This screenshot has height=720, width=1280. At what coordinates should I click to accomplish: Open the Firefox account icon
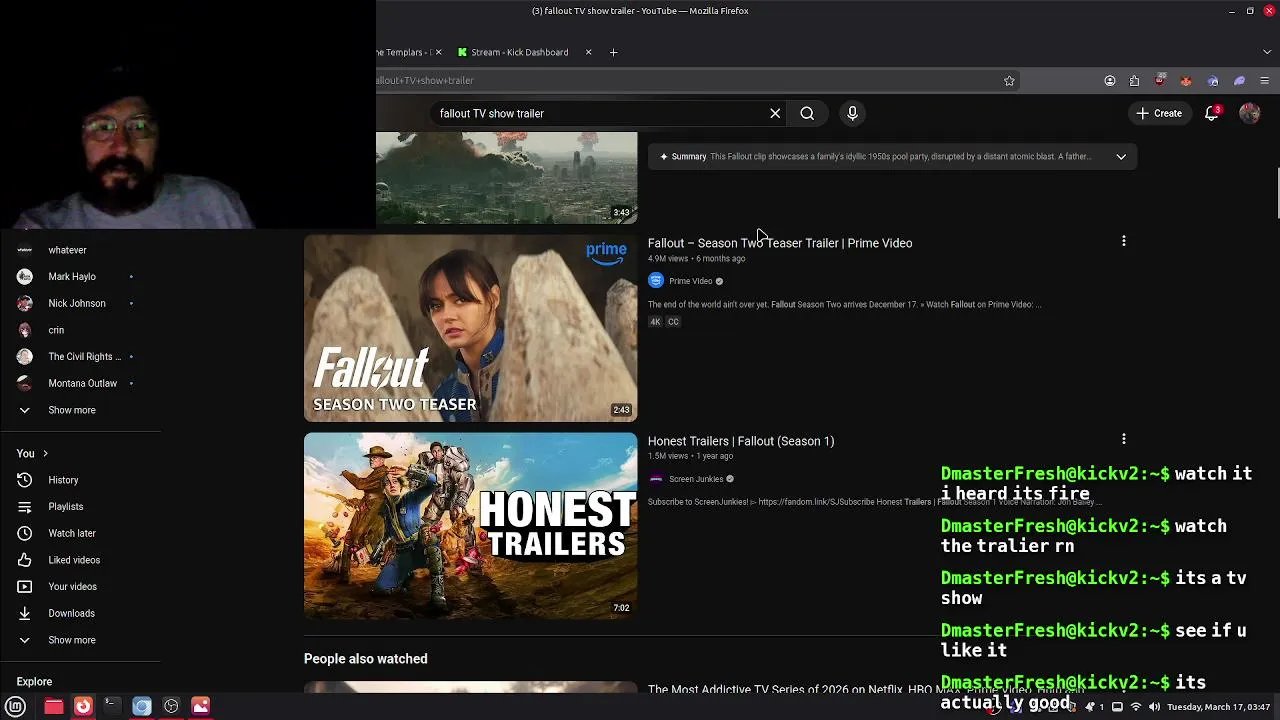(x=1110, y=81)
